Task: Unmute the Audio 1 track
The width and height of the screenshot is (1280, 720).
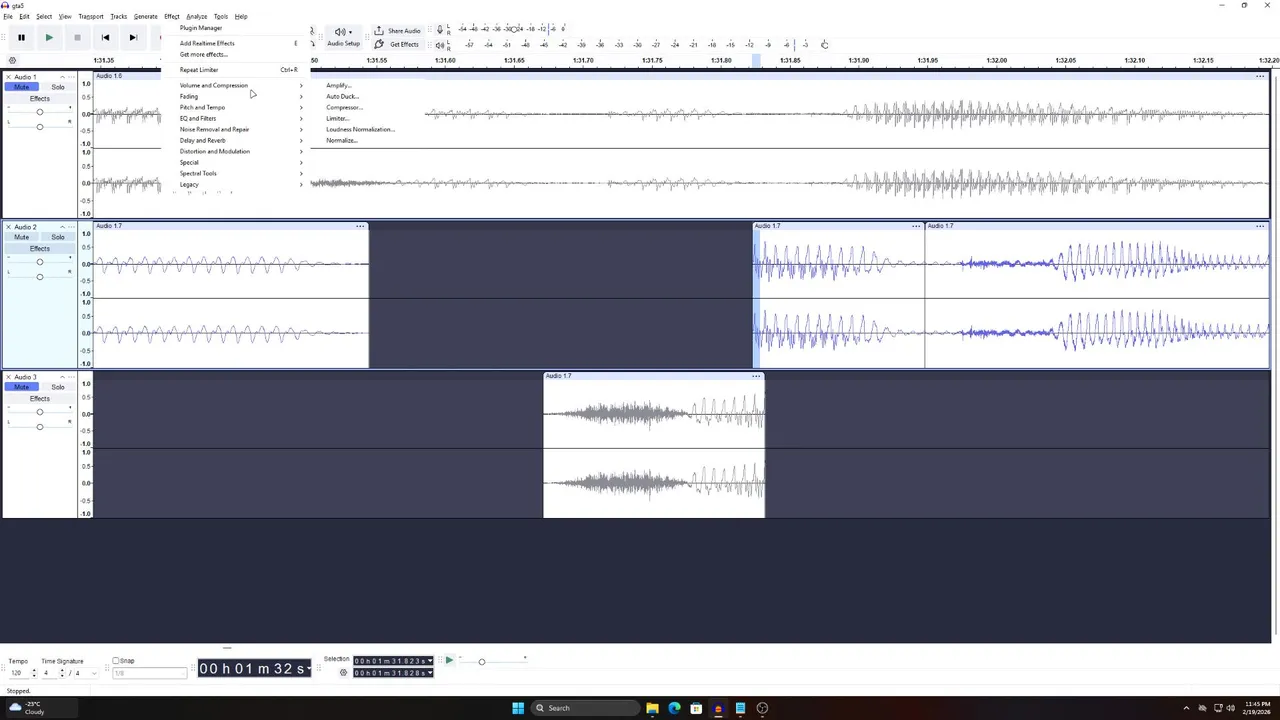Action: pyautogui.click(x=22, y=87)
